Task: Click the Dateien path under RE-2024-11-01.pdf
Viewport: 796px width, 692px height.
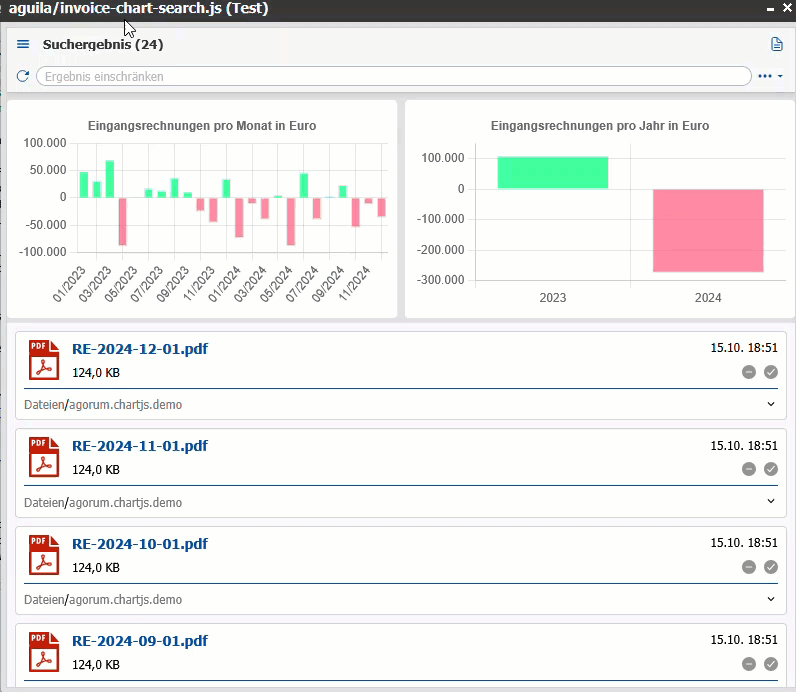Action: [42, 503]
